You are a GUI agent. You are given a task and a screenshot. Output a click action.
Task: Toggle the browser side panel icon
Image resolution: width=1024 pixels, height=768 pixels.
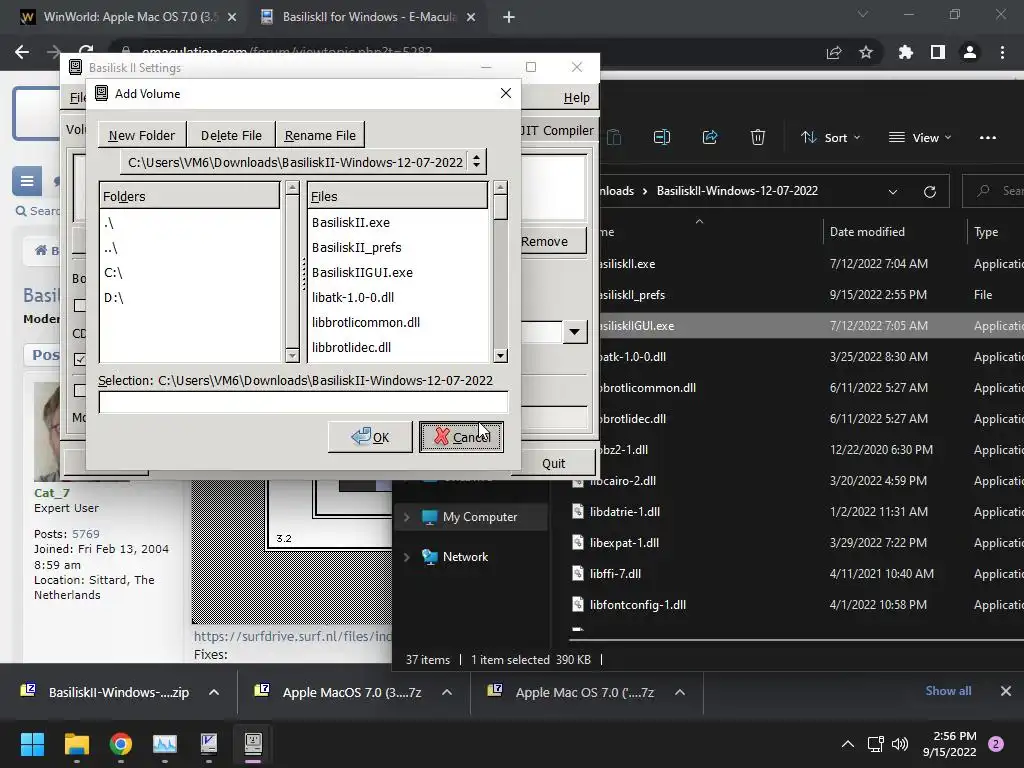938,52
